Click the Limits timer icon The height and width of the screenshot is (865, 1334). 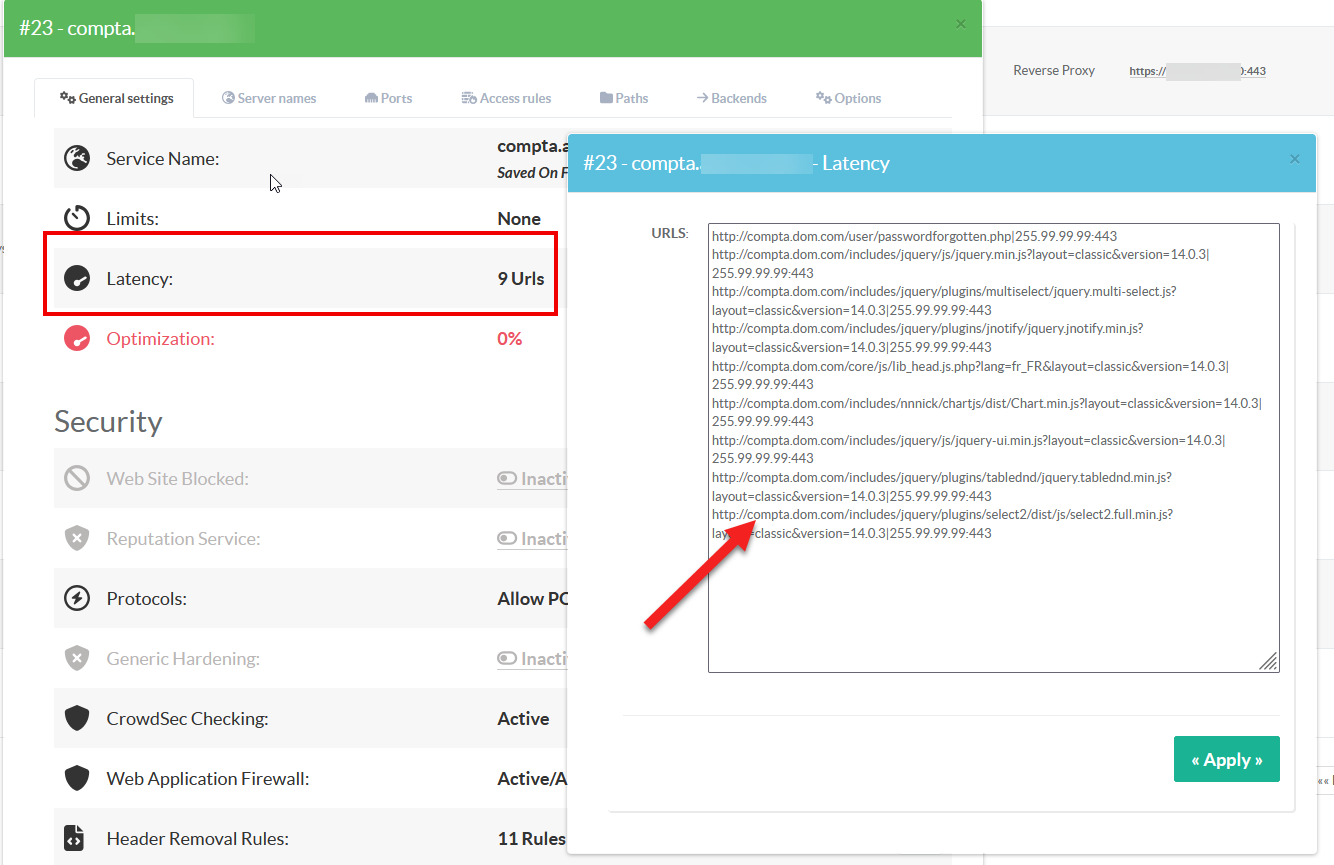pyautogui.click(x=77, y=218)
